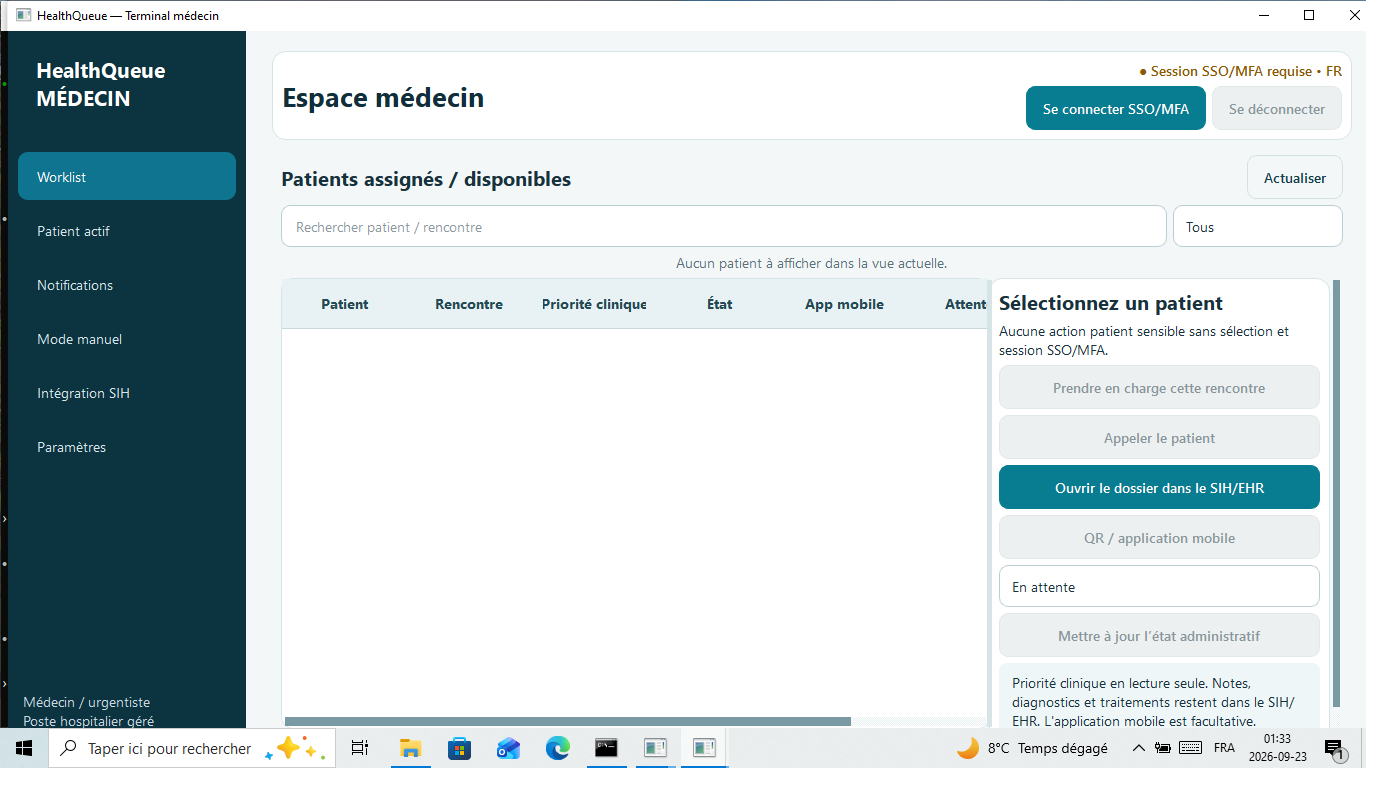The image size is (1386, 788).
Task: Open the notification center icon
Action: point(1334,748)
